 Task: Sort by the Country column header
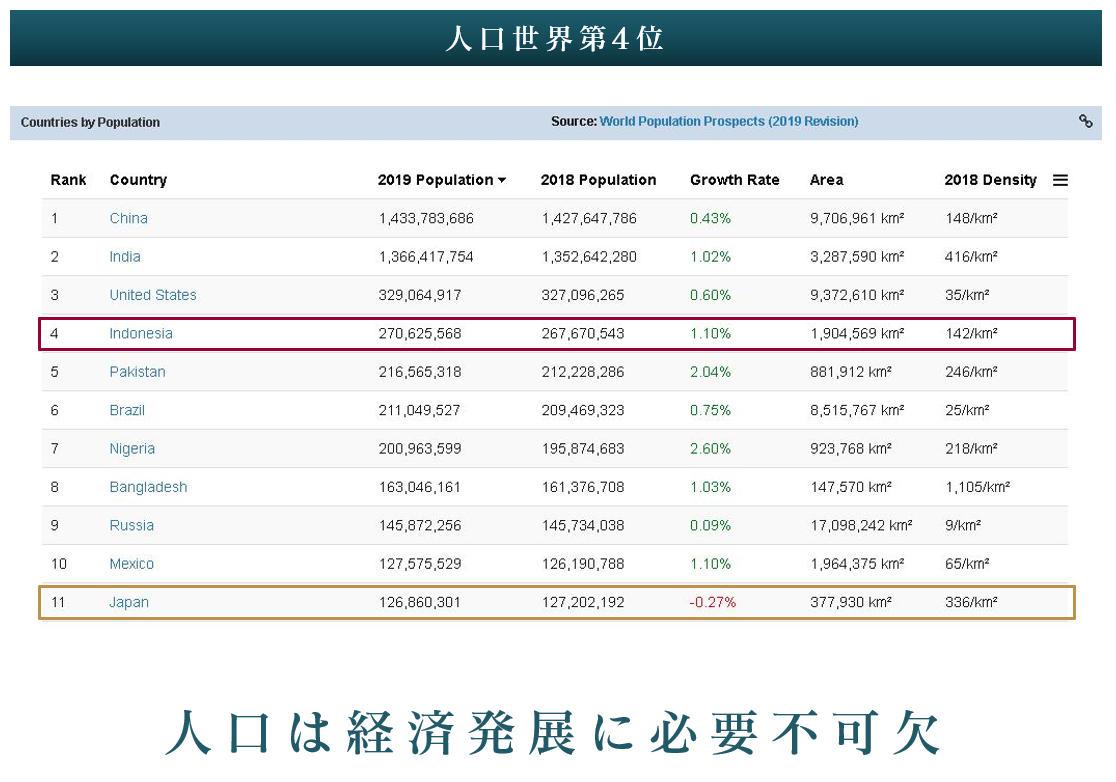coord(138,181)
